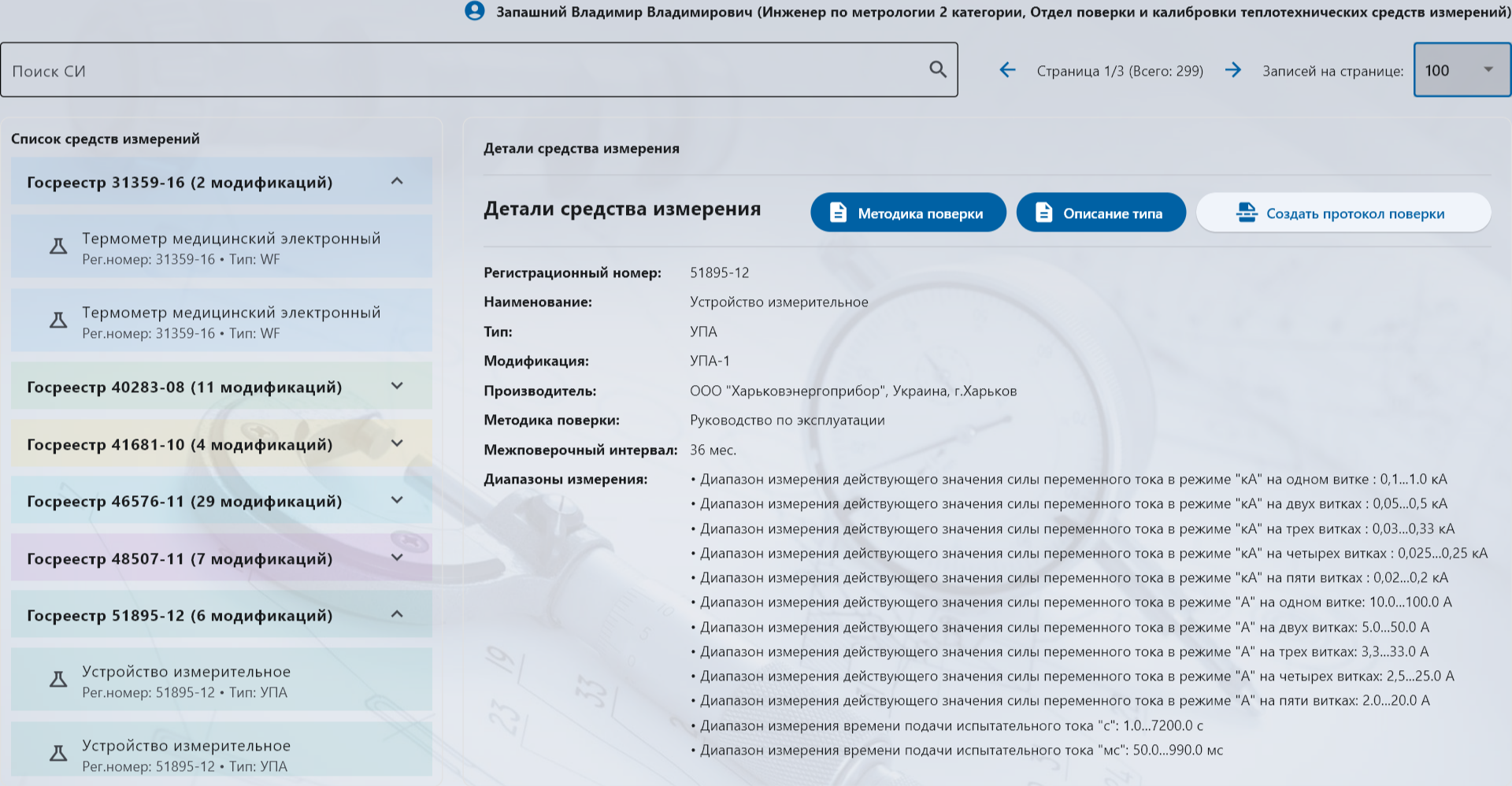Expand Госреестр 41681-10 group

(397, 443)
